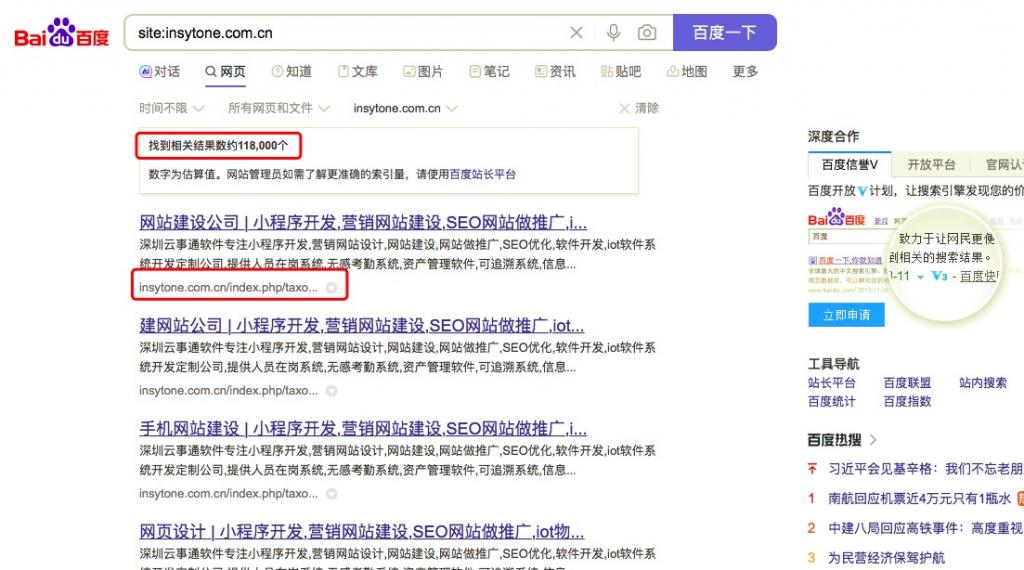Select the 开放平台 tab
The height and width of the screenshot is (570, 1024).
pos(931,165)
